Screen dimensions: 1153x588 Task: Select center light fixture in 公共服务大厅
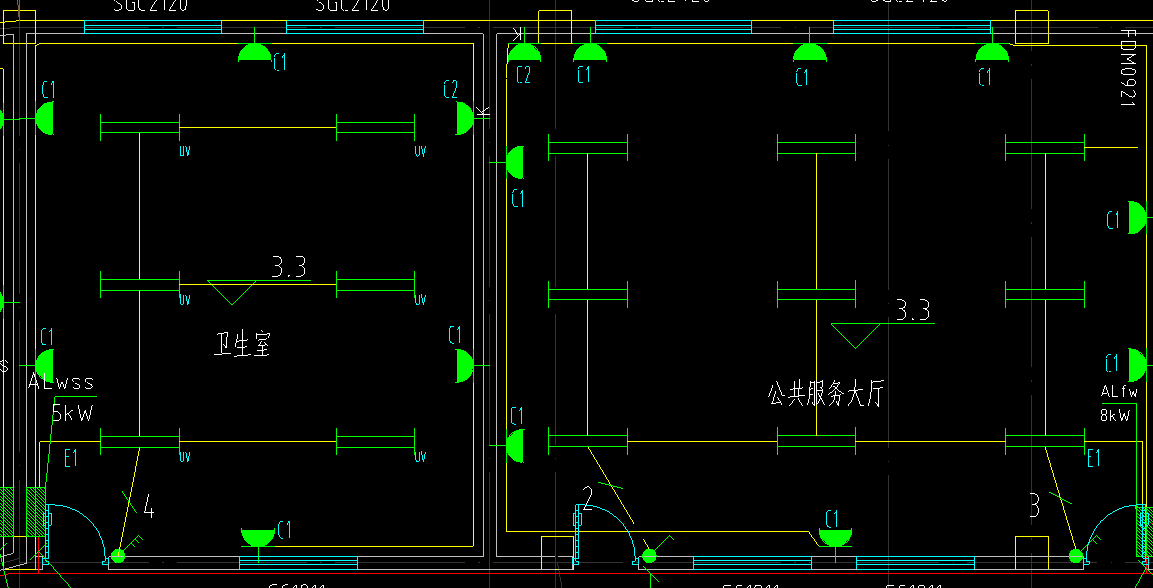coord(816,295)
